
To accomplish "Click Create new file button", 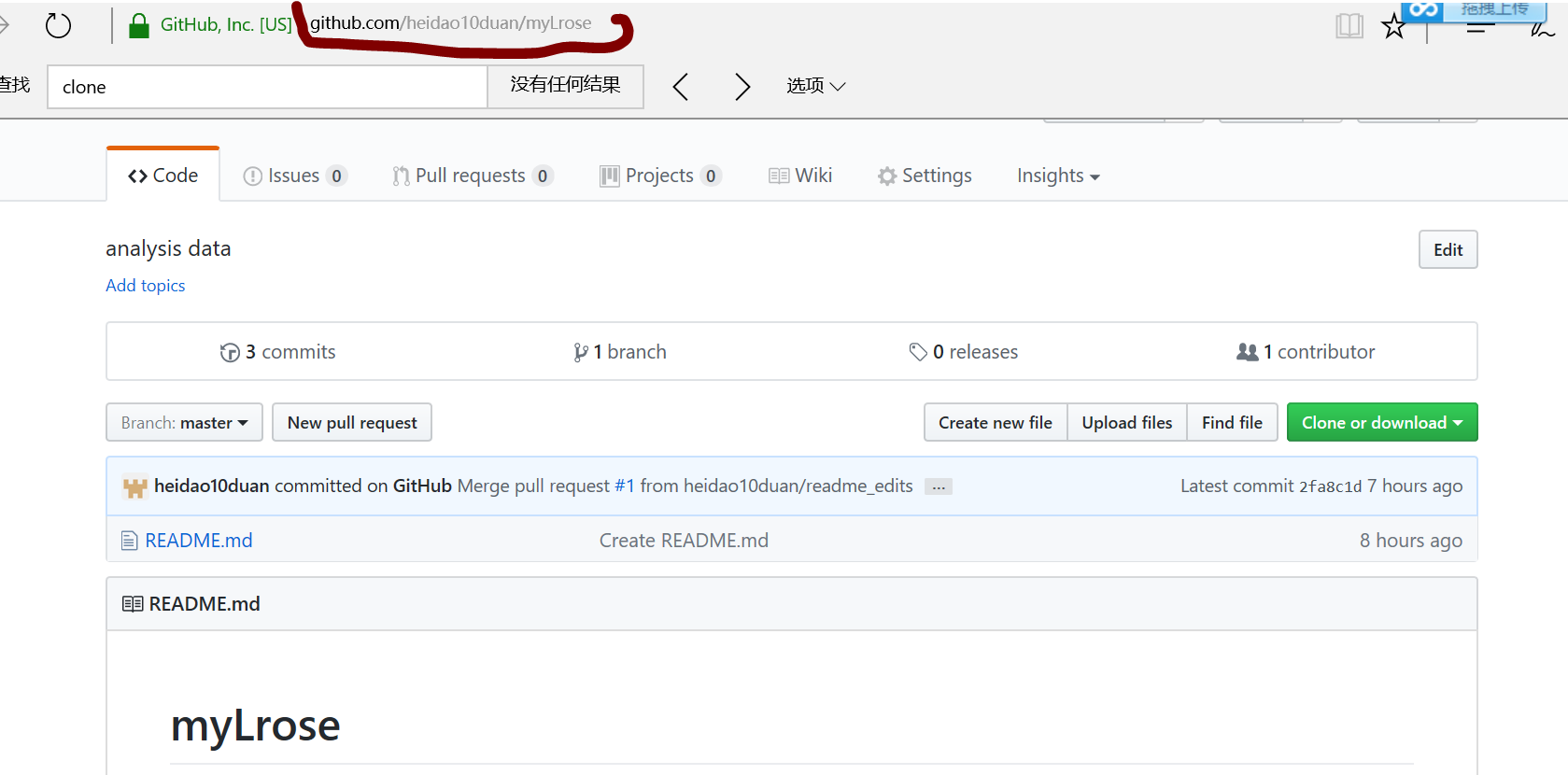I will click(996, 422).
